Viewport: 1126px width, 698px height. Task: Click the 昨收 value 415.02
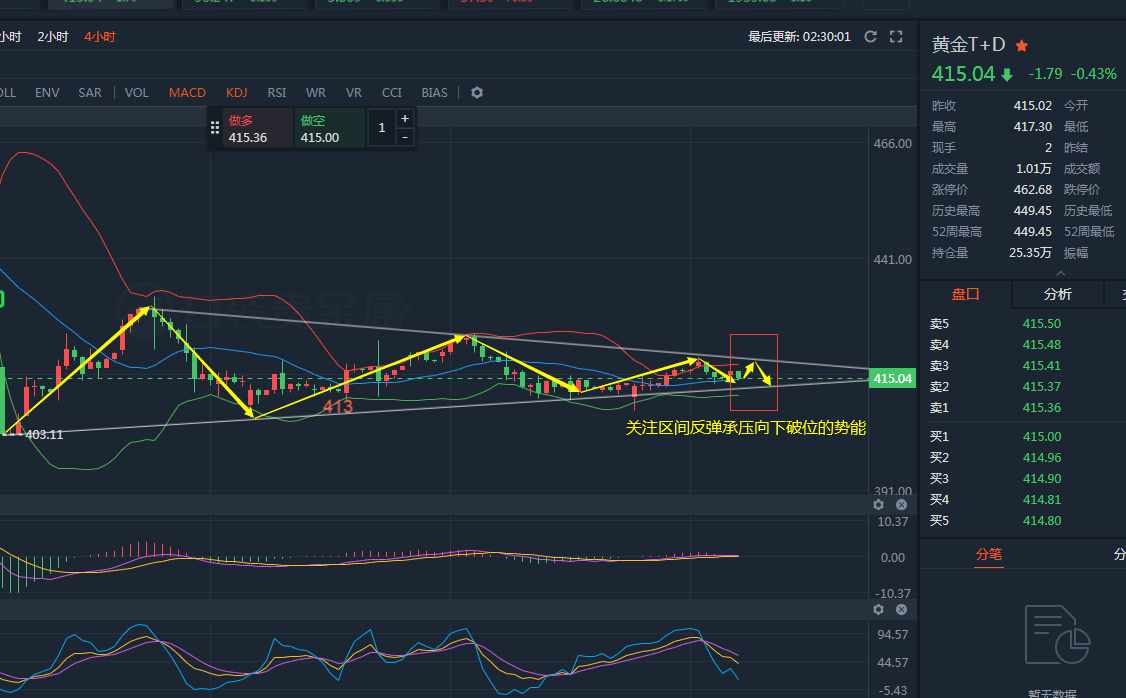(x=1033, y=106)
